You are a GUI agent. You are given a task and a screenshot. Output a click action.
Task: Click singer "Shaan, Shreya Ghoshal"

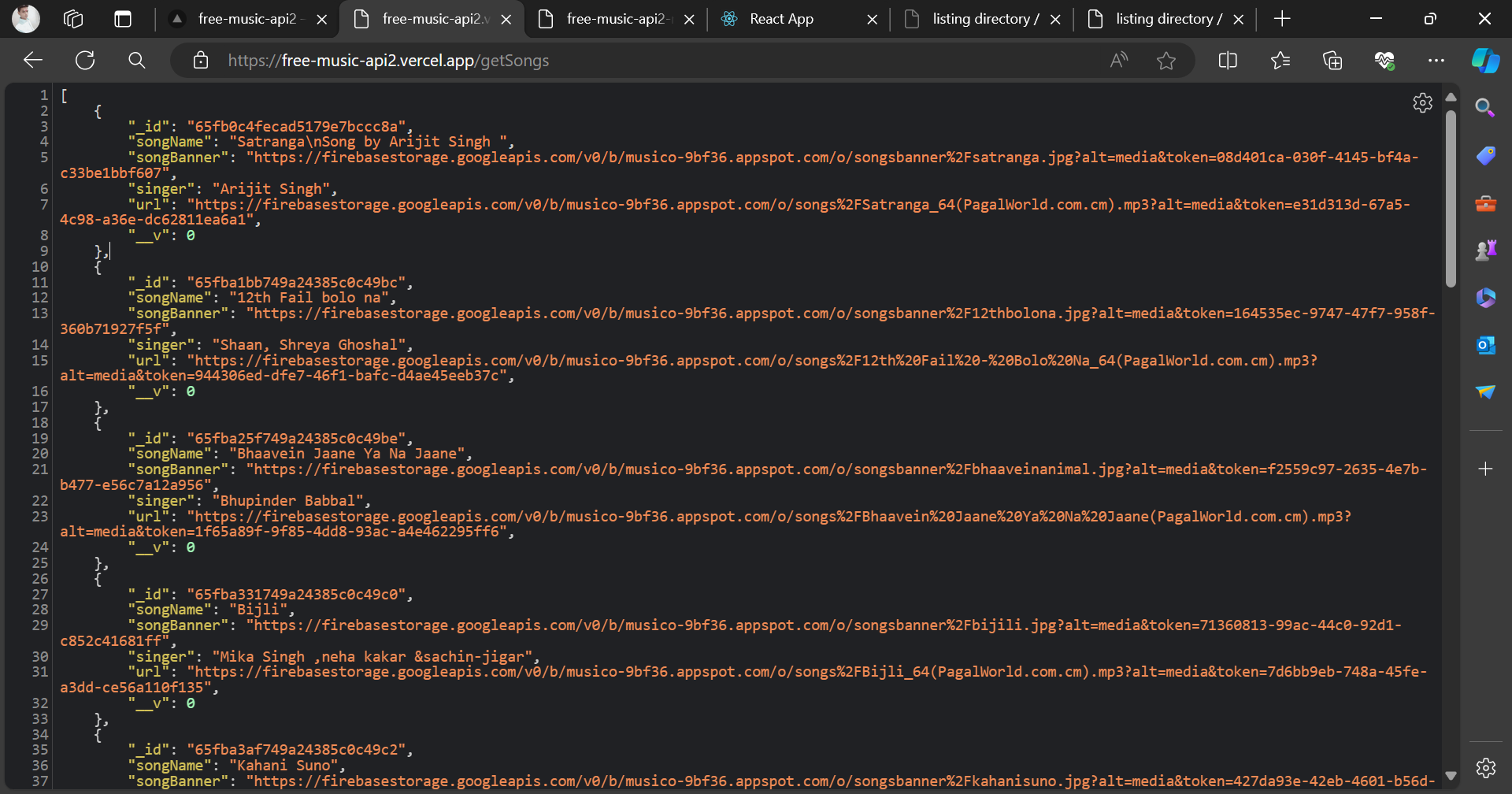pyautogui.click(x=309, y=345)
